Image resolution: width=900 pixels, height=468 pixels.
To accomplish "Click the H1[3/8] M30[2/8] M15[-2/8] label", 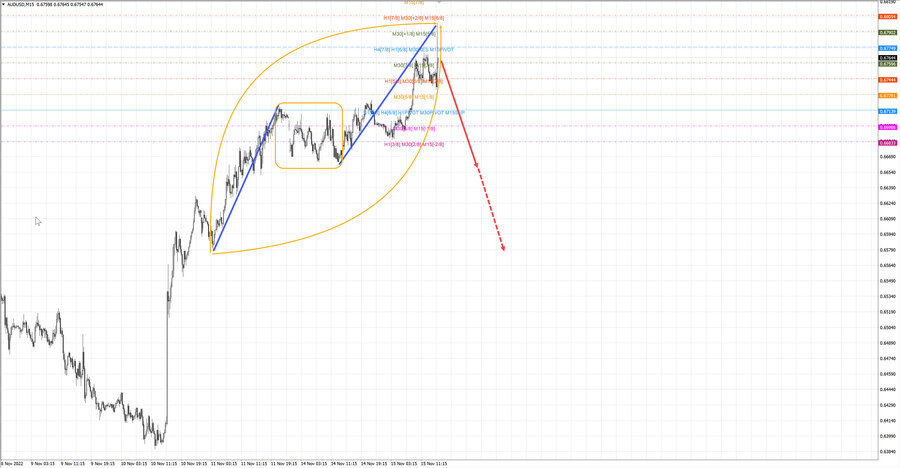I will pos(414,144).
